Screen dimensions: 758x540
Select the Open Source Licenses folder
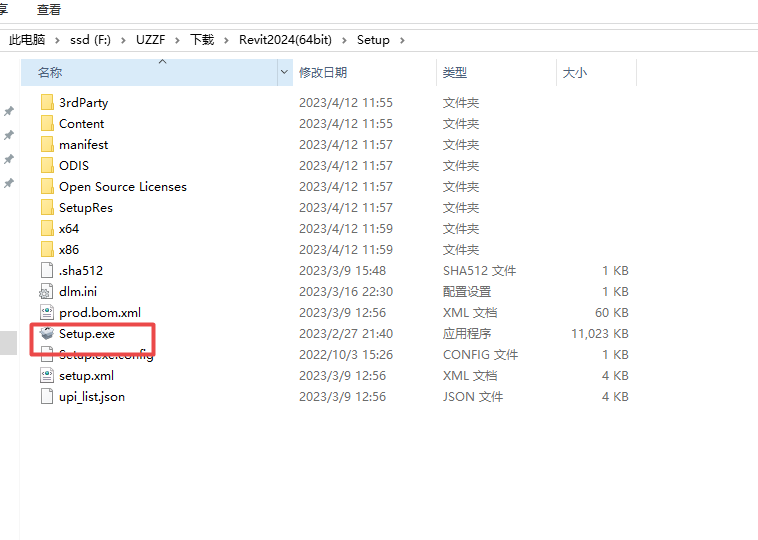click(x=122, y=187)
